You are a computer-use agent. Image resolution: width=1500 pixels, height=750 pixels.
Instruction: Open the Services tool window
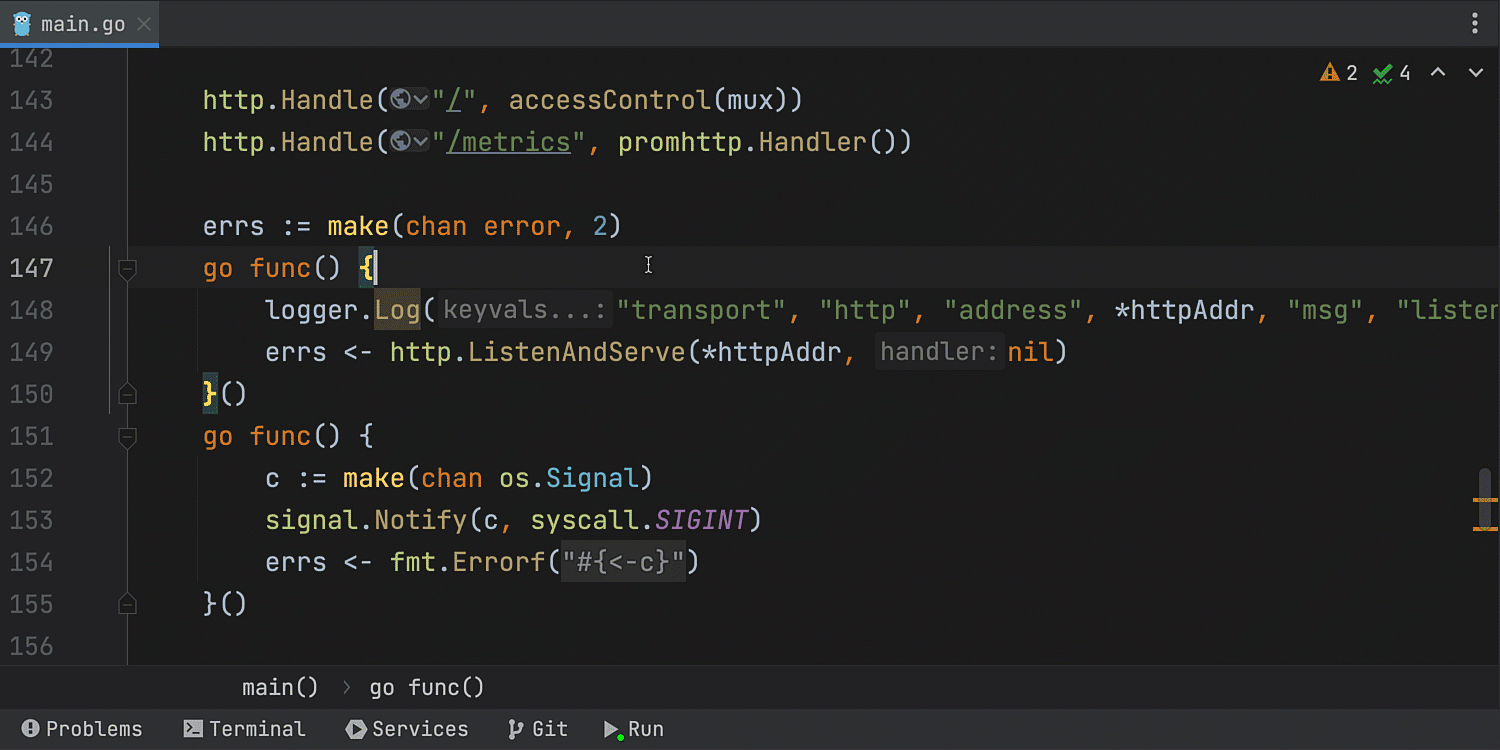(406, 729)
